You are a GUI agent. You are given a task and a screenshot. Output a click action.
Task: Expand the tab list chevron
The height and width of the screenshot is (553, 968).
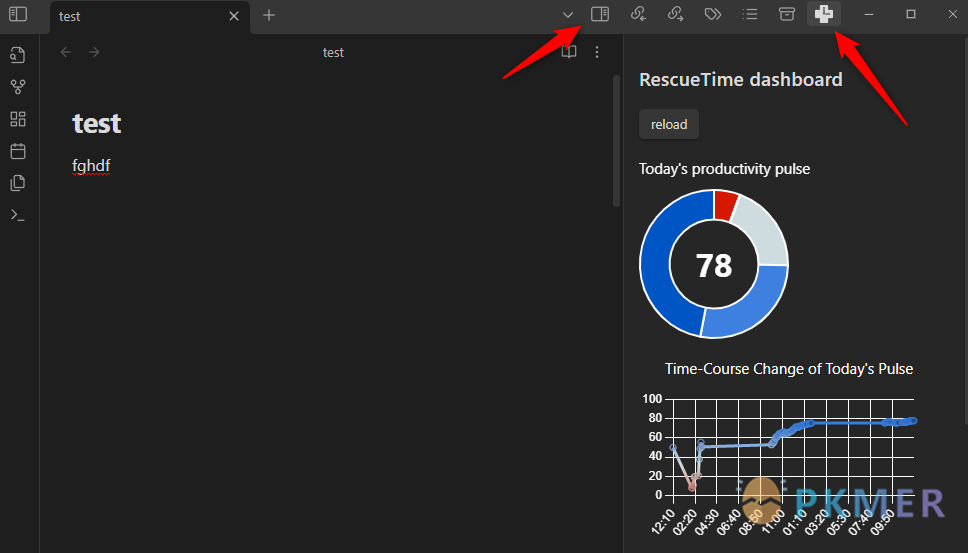pyautogui.click(x=568, y=14)
